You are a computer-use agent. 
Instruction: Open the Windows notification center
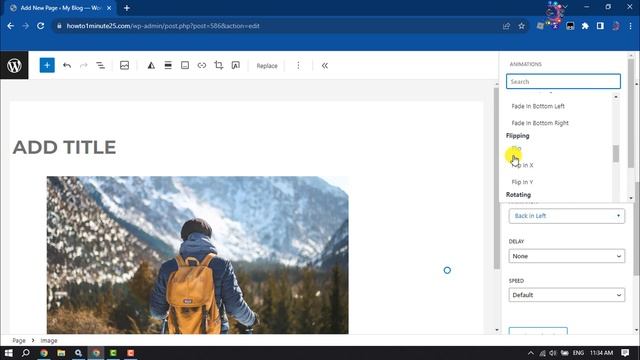625,353
